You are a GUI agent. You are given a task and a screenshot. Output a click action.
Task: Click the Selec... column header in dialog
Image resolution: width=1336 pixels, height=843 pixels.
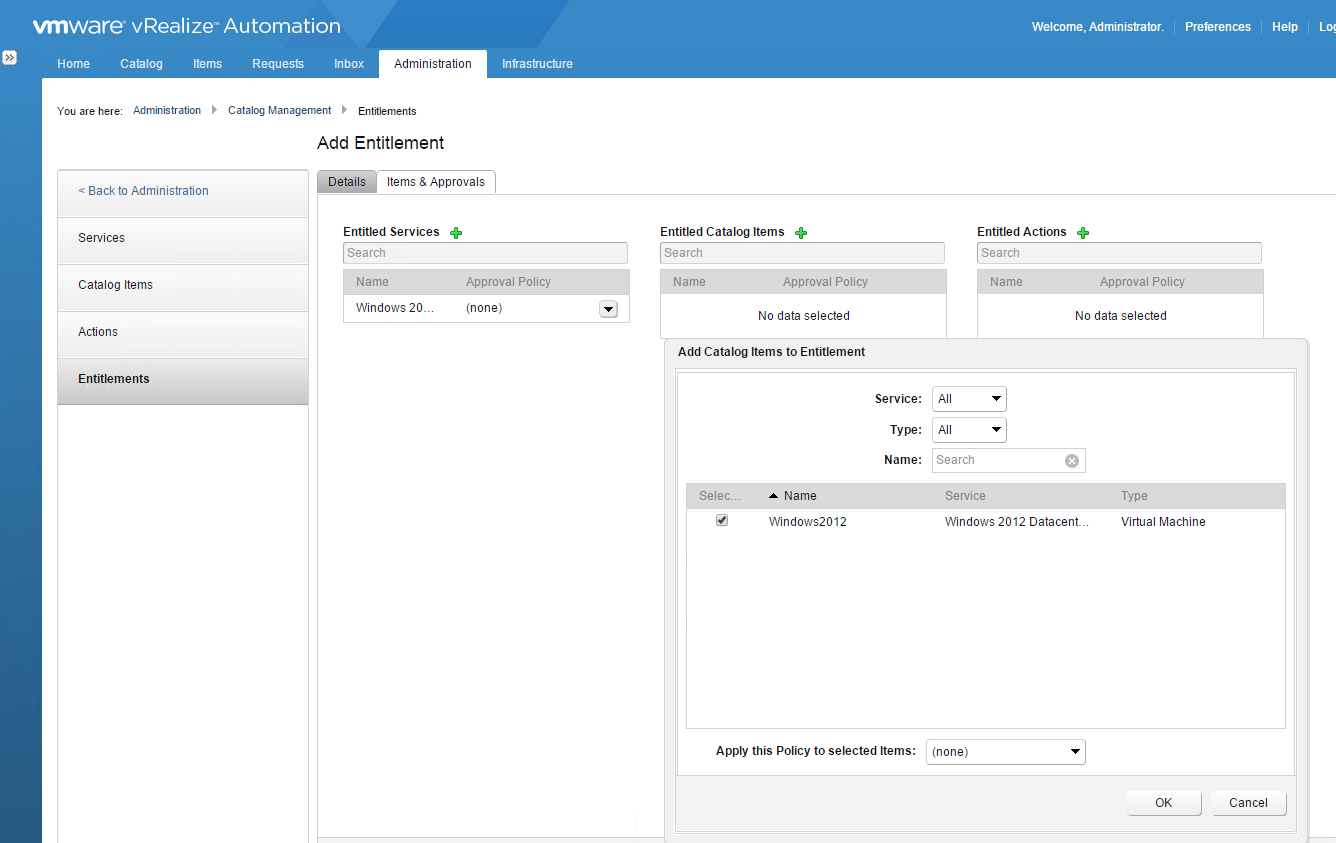[720, 496]
